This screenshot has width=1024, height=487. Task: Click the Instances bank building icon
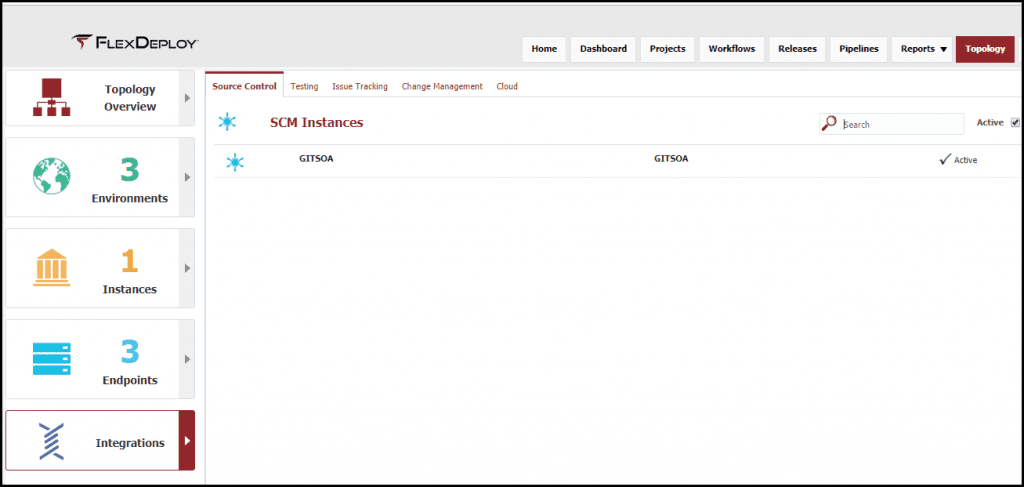coord(52,268)
